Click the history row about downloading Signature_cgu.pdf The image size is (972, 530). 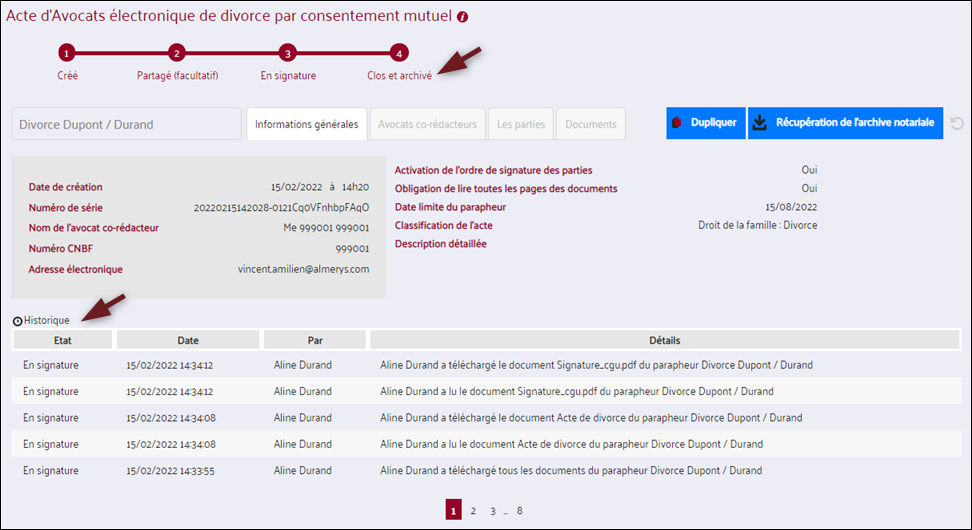pyautogui.click(x=486, y=365)
